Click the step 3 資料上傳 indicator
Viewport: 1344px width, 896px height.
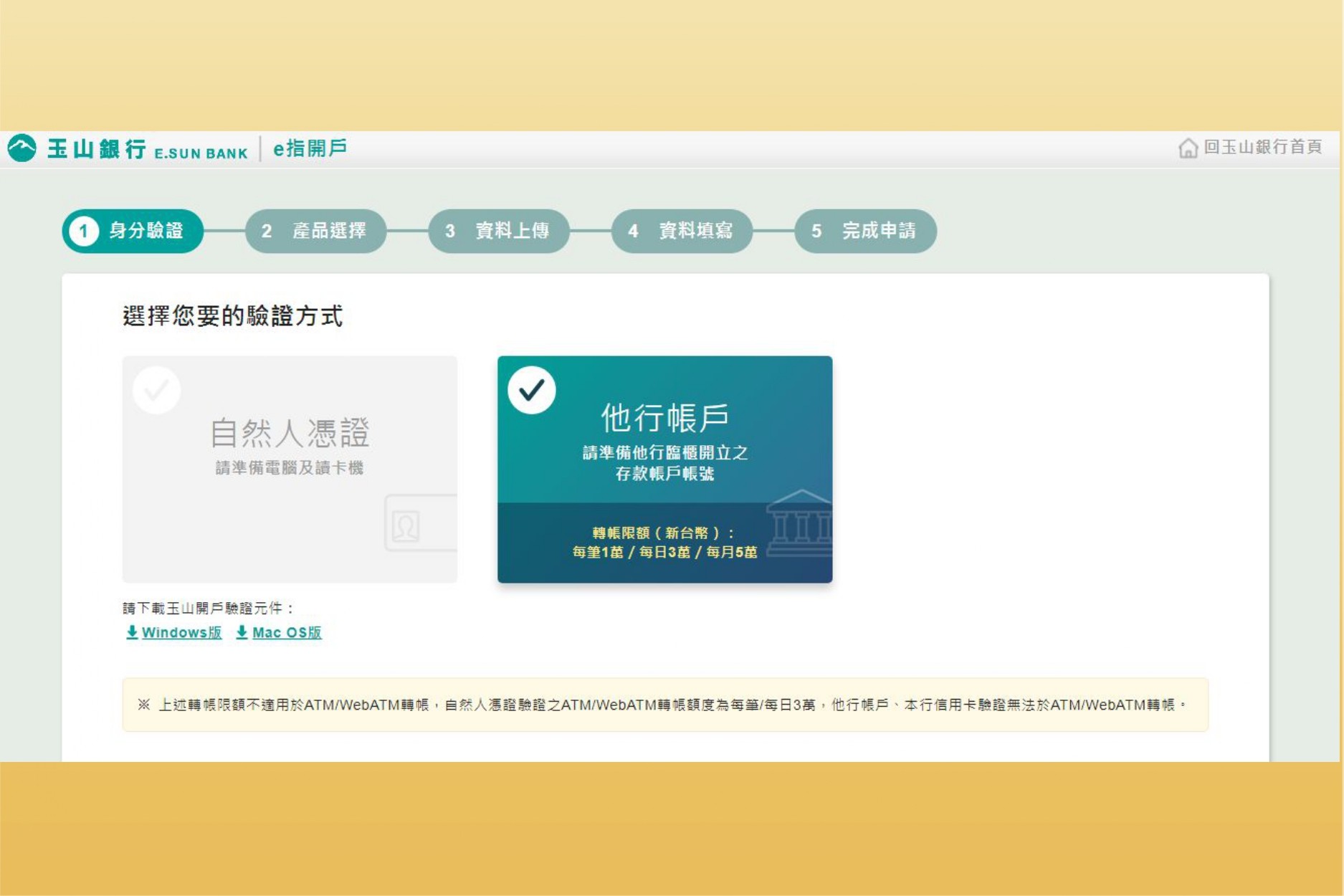point(500,231)
